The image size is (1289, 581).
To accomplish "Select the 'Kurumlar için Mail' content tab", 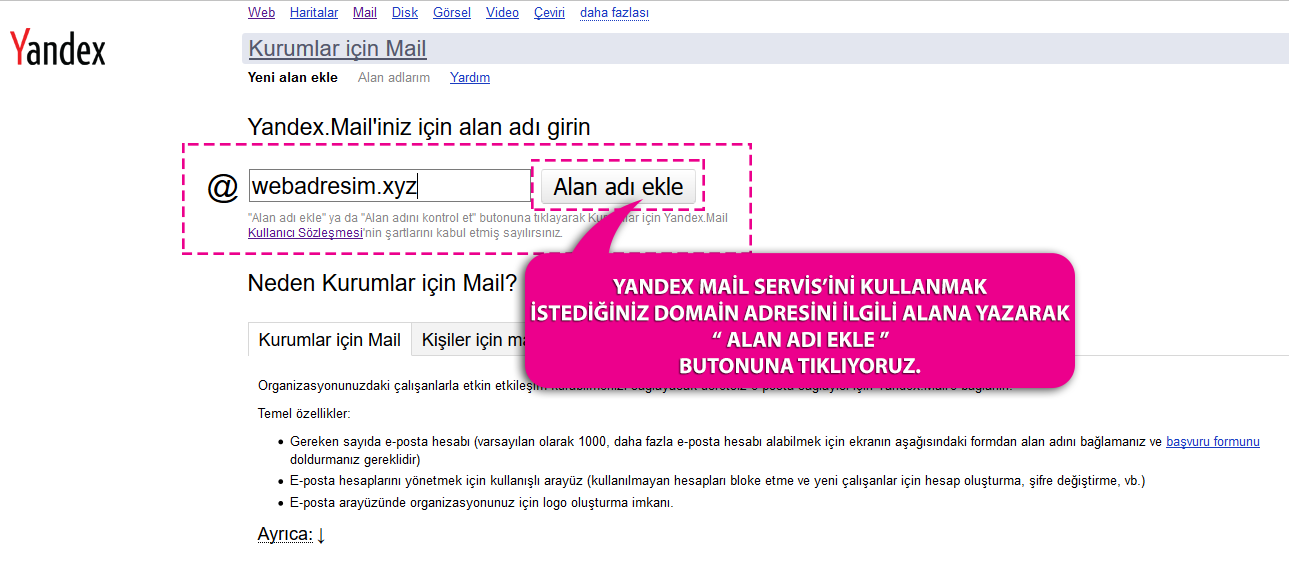I will (x=329, y=339).
